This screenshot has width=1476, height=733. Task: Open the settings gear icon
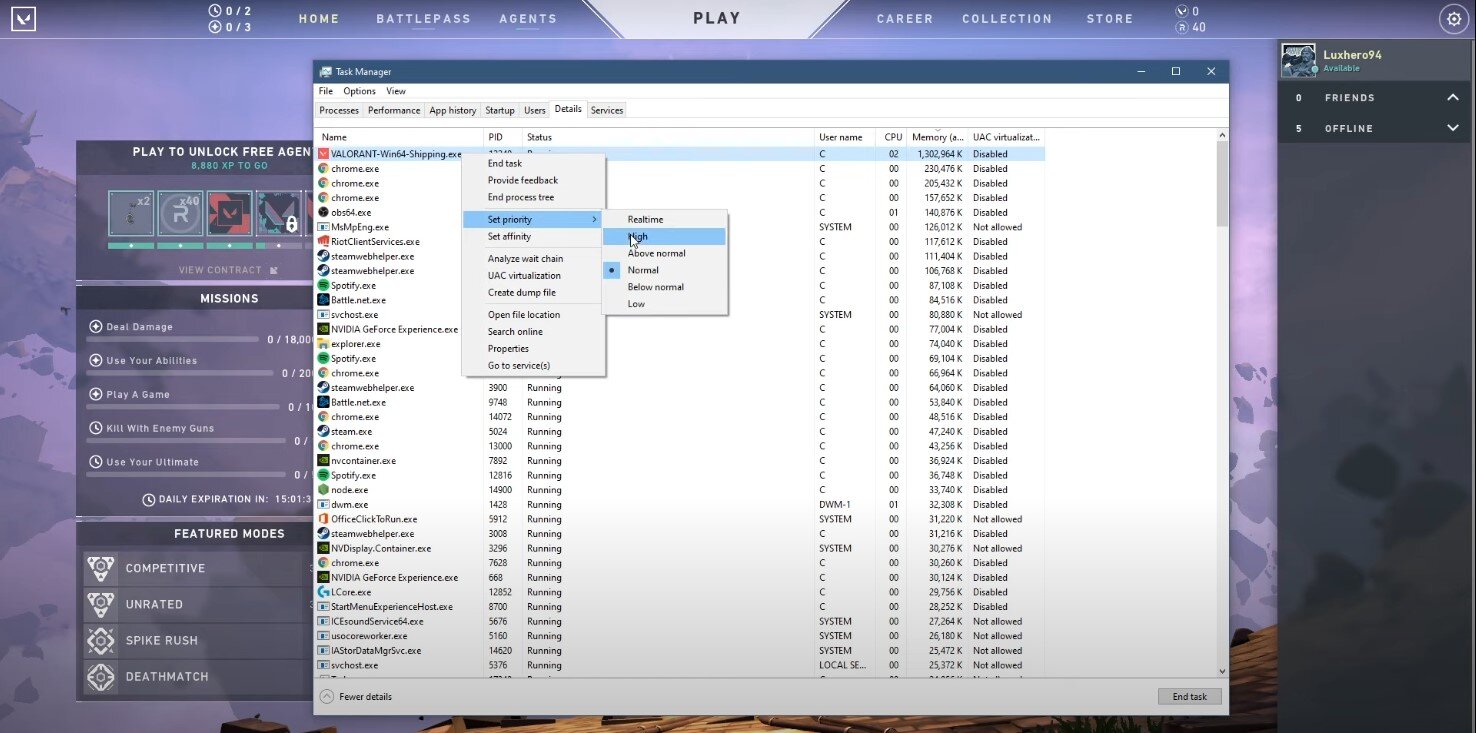pos(1453,19)
